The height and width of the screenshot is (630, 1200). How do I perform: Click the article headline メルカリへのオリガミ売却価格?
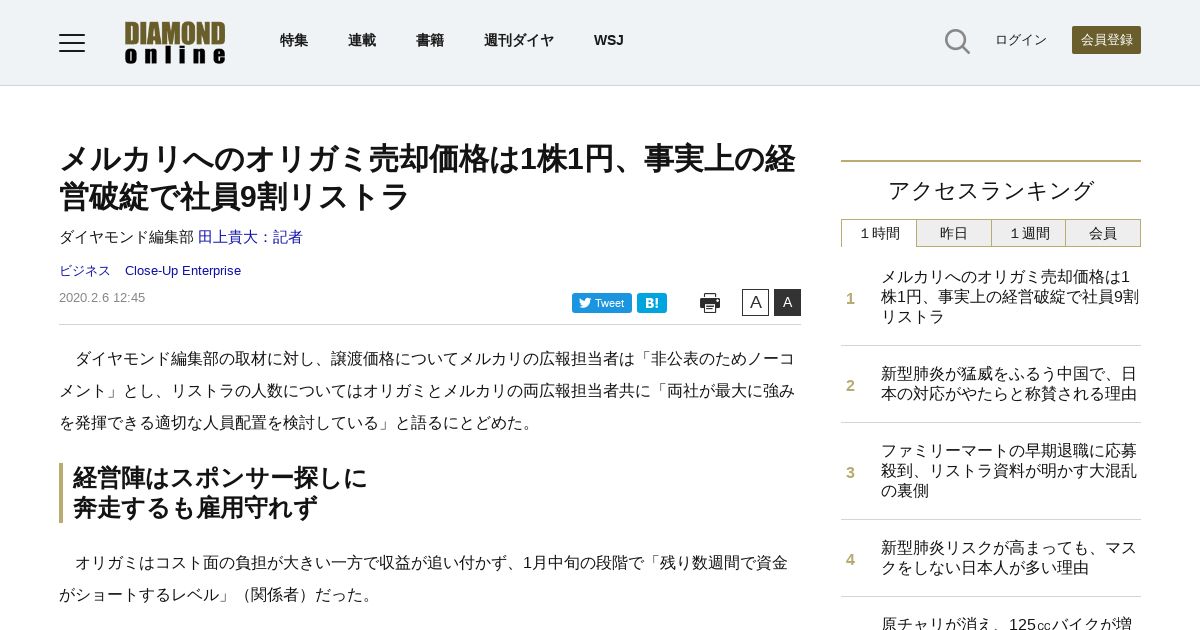427,178
